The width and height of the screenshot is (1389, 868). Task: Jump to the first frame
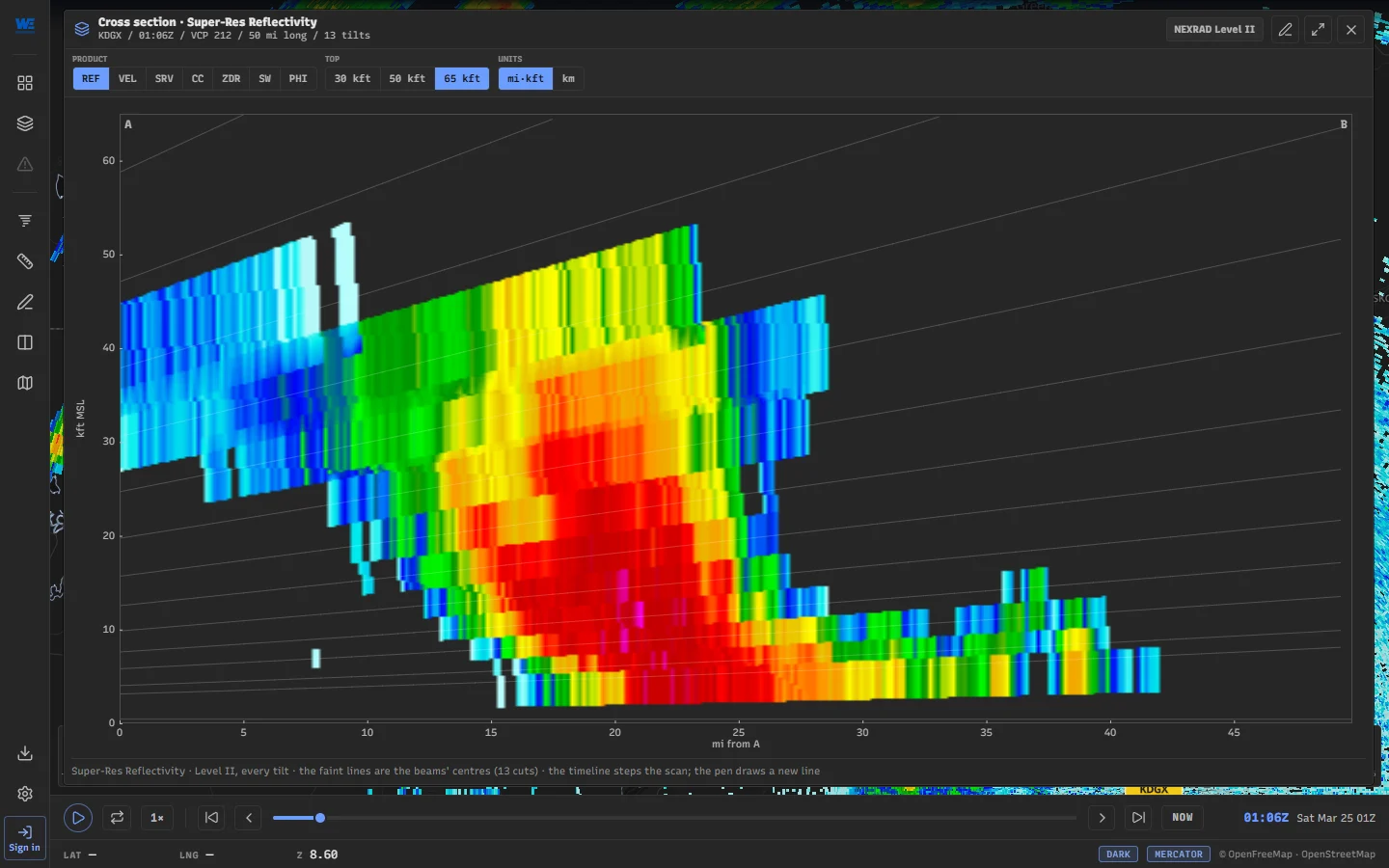pos(211,818)
